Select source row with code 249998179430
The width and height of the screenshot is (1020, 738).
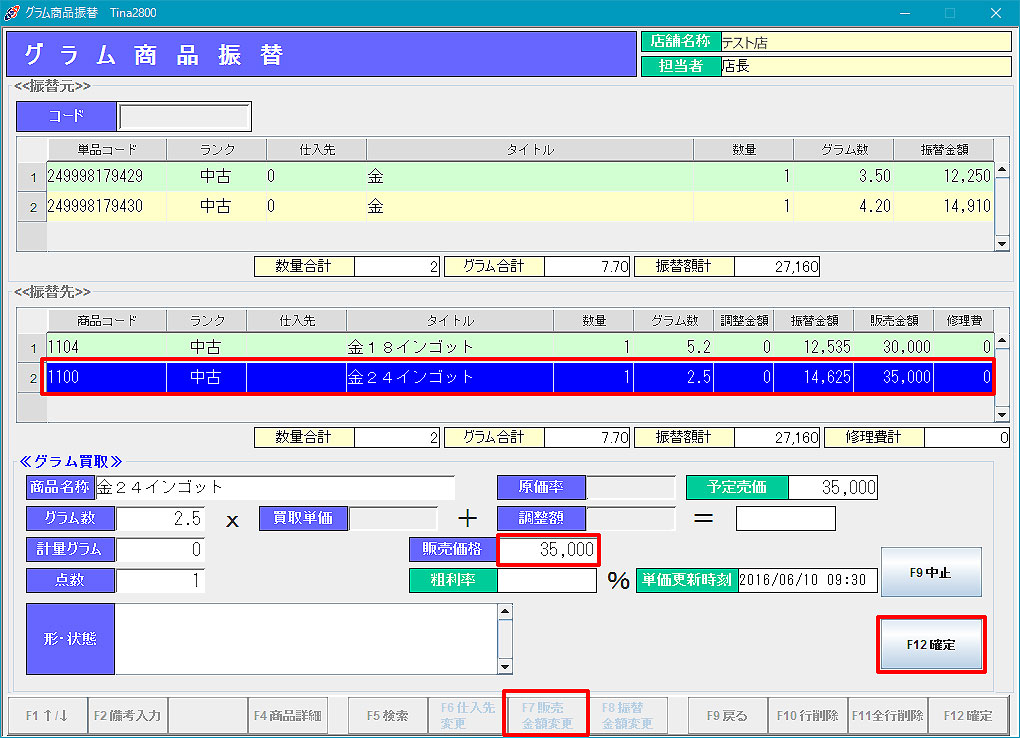[106, 207]
